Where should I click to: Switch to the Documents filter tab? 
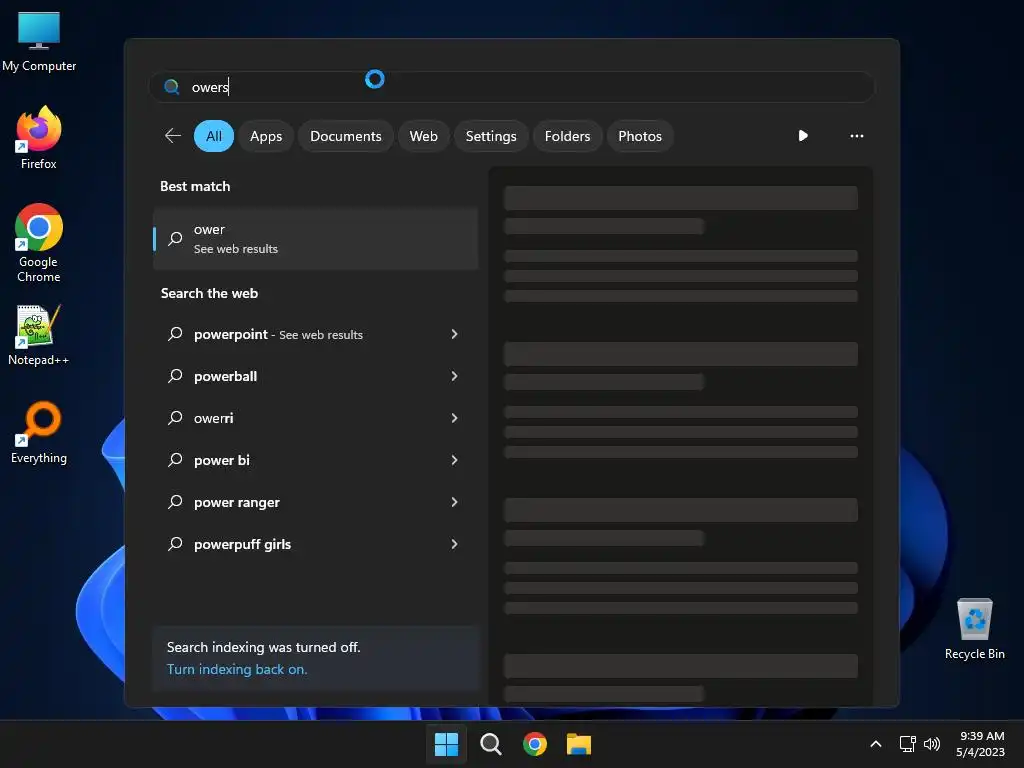point(345,136)
